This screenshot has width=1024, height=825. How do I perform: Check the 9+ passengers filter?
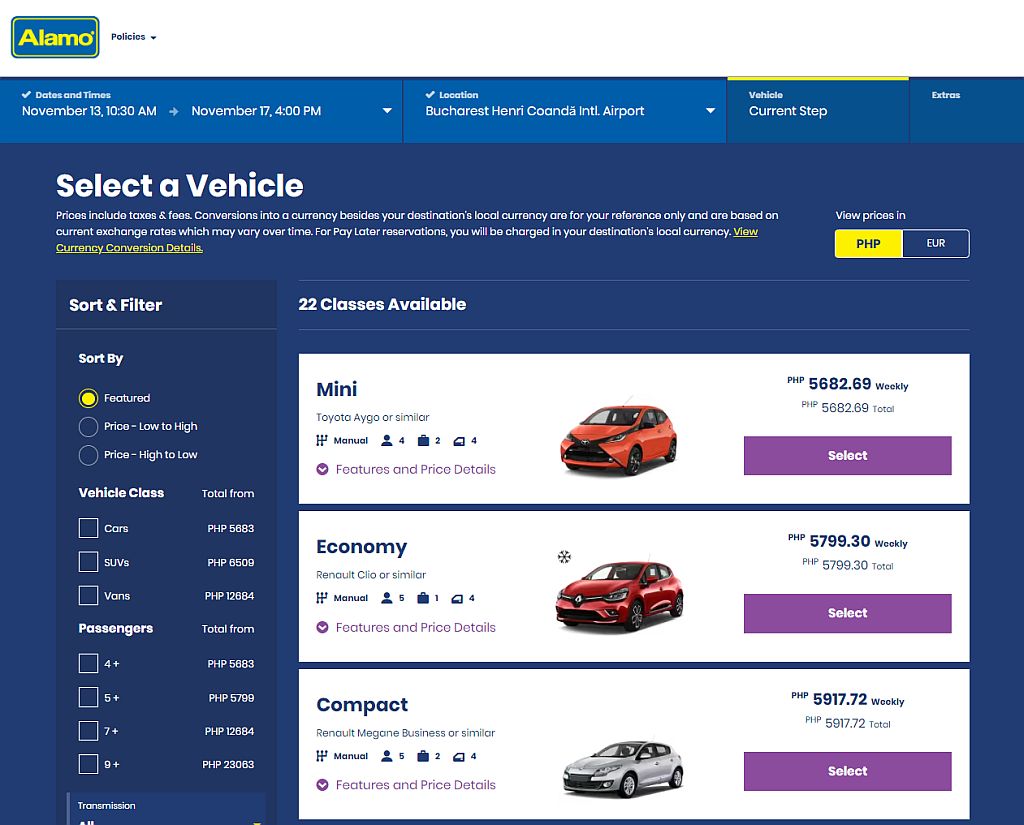coord(88,764)
